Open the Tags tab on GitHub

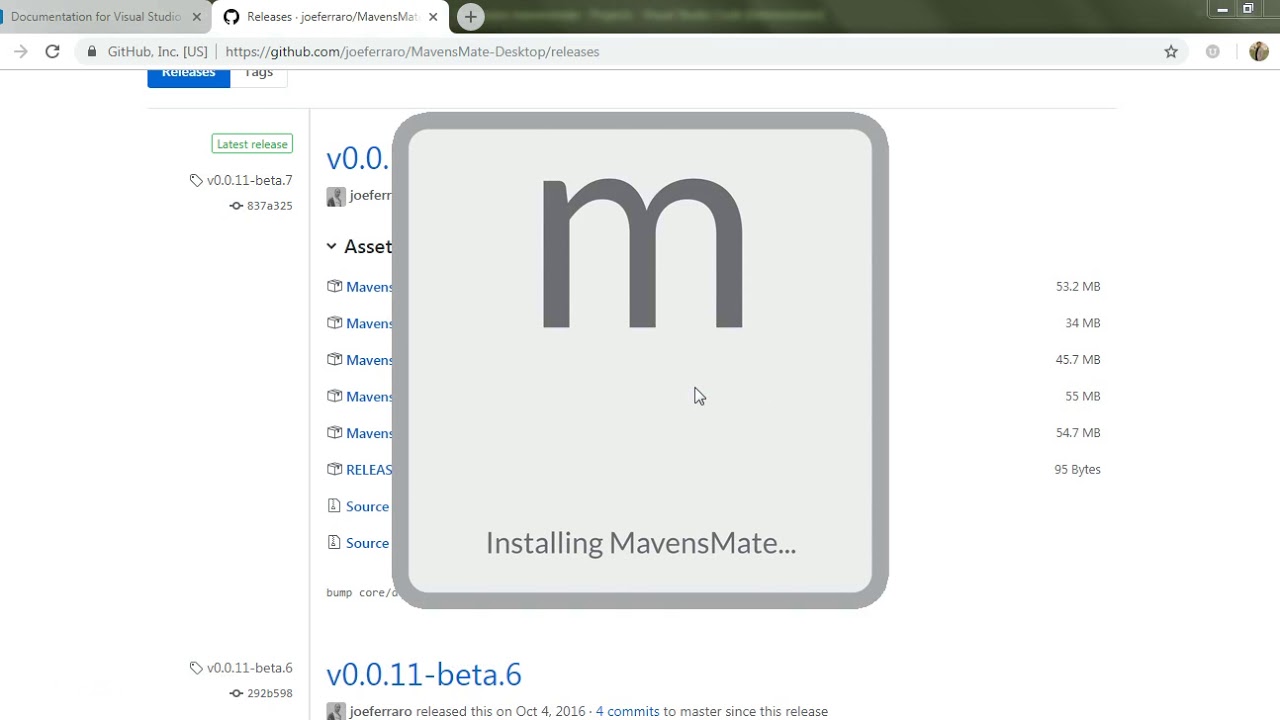tap(259, 77)
